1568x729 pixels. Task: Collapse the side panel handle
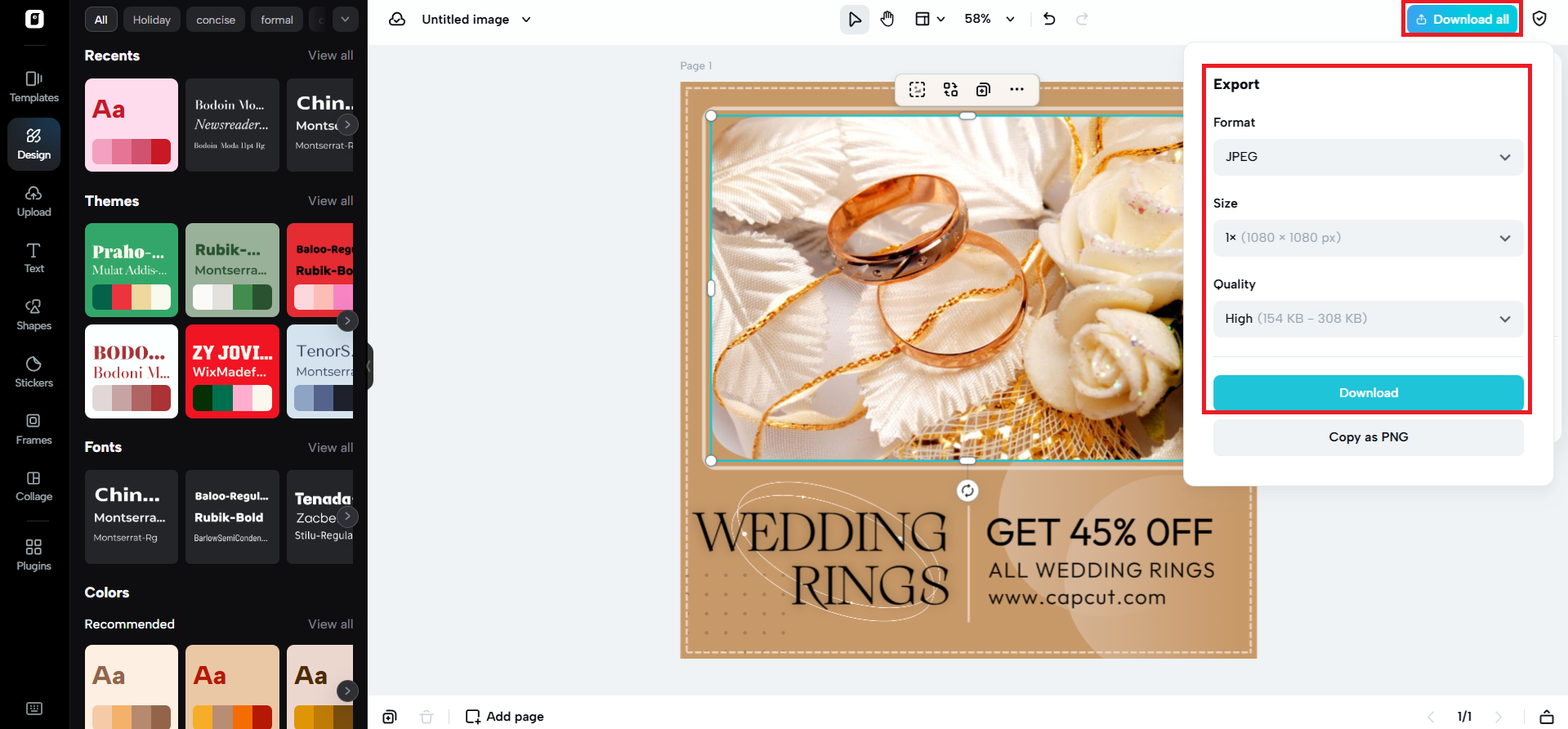pyautogui.click(x=370, y=365)
